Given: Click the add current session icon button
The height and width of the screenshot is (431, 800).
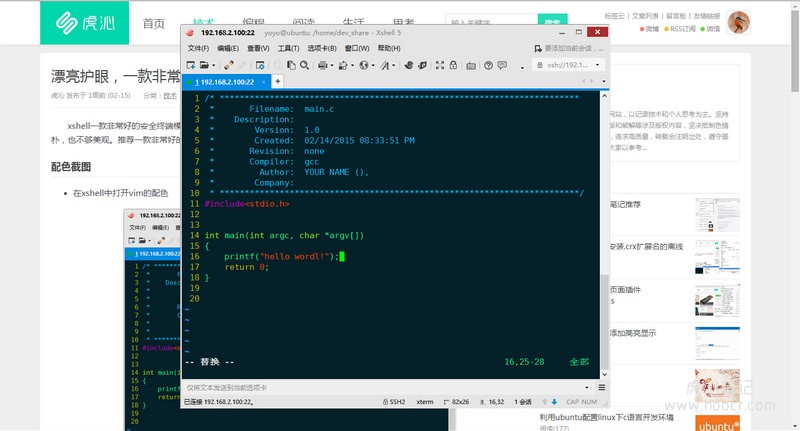Looking at the screenshot, I should click(x=538, y=48).
